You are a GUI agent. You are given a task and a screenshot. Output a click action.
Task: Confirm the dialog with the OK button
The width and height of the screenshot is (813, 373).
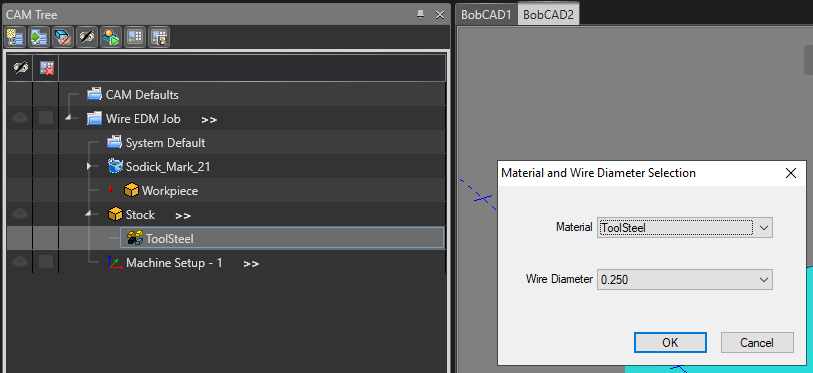click(670, 342)
